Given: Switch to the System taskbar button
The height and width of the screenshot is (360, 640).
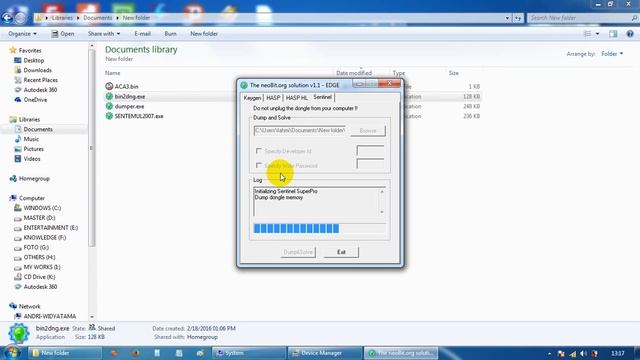Looking at the screenshot, I should [x=249, y=353].
